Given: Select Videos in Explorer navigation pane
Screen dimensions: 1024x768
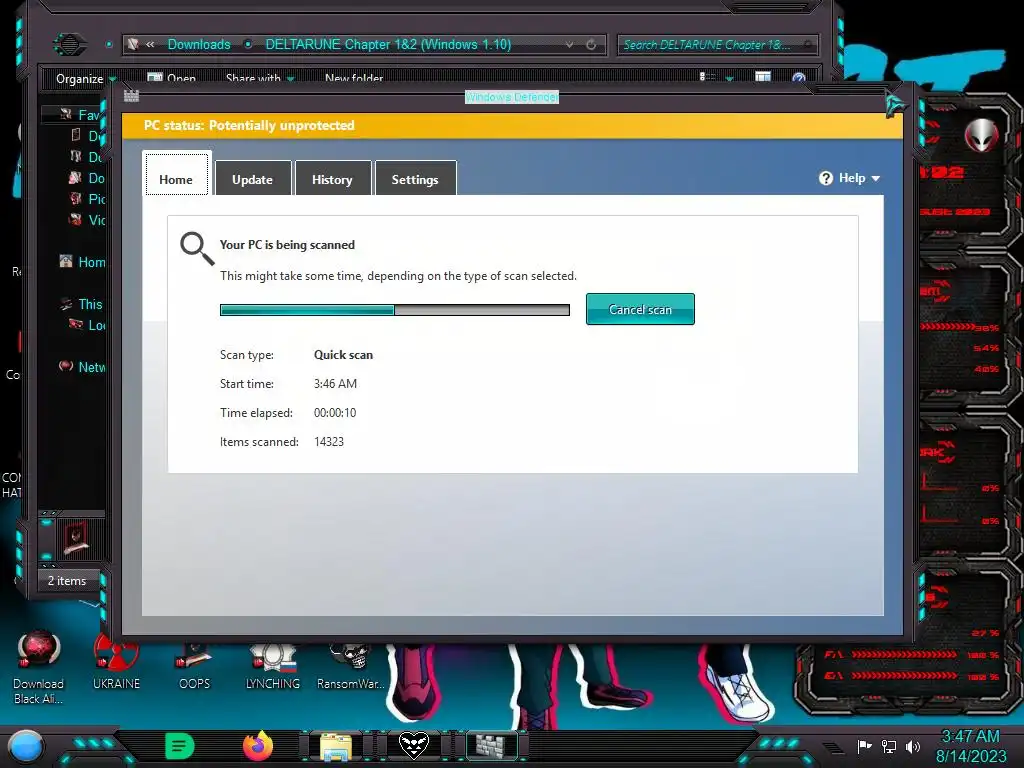Looking at the screenshot, I should [87, 219].
